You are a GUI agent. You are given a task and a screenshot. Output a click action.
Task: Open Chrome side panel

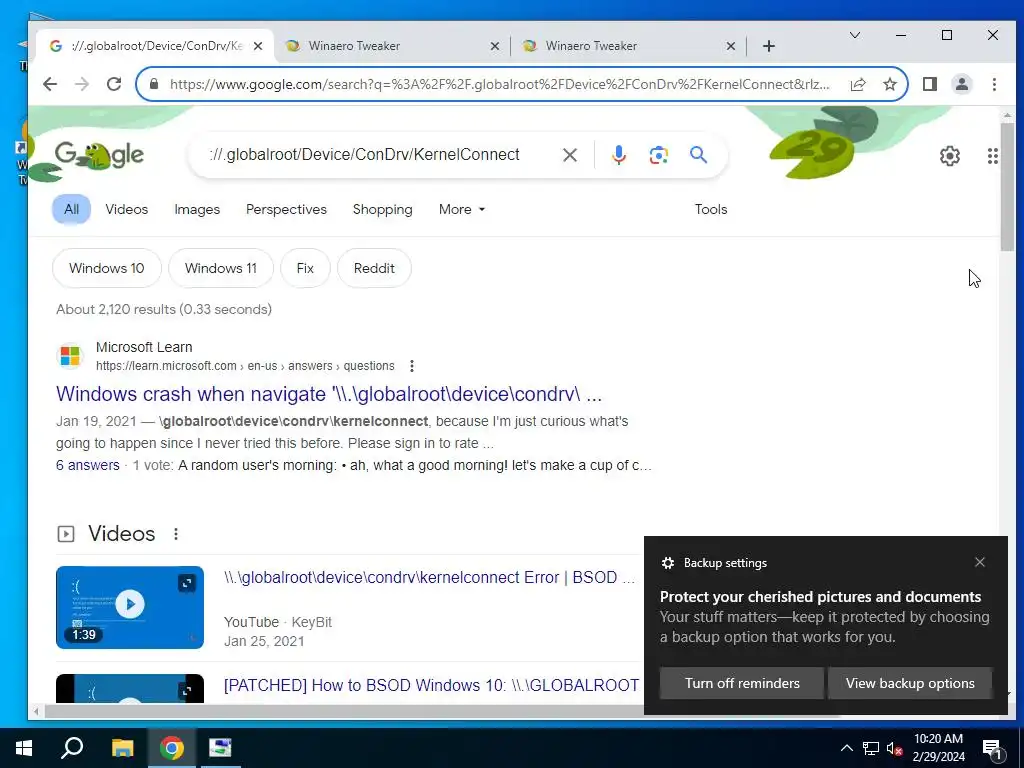929,84
